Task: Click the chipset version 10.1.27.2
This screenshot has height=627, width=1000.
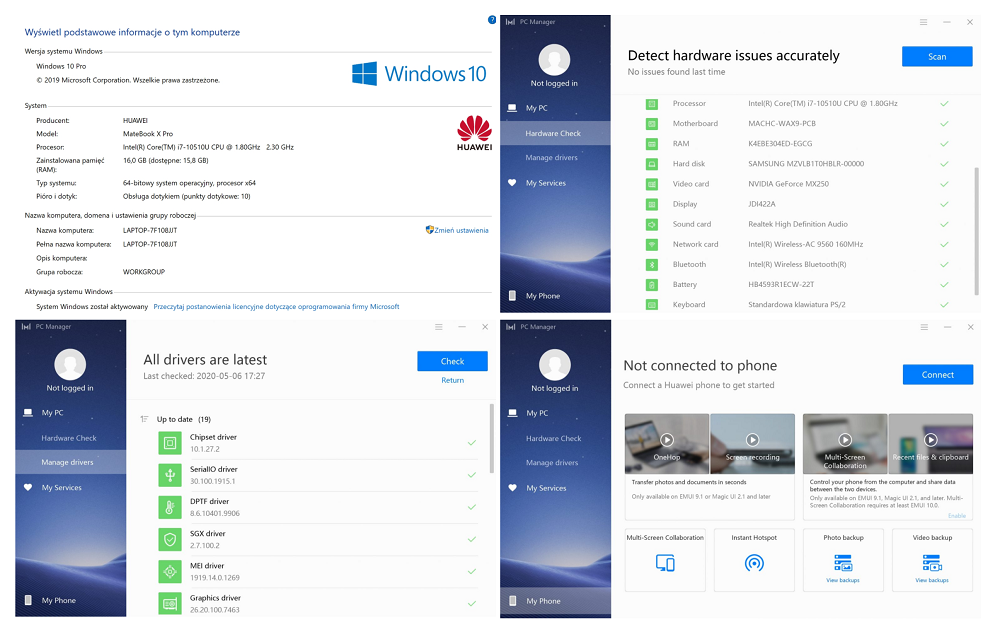Action: [205, 449]
